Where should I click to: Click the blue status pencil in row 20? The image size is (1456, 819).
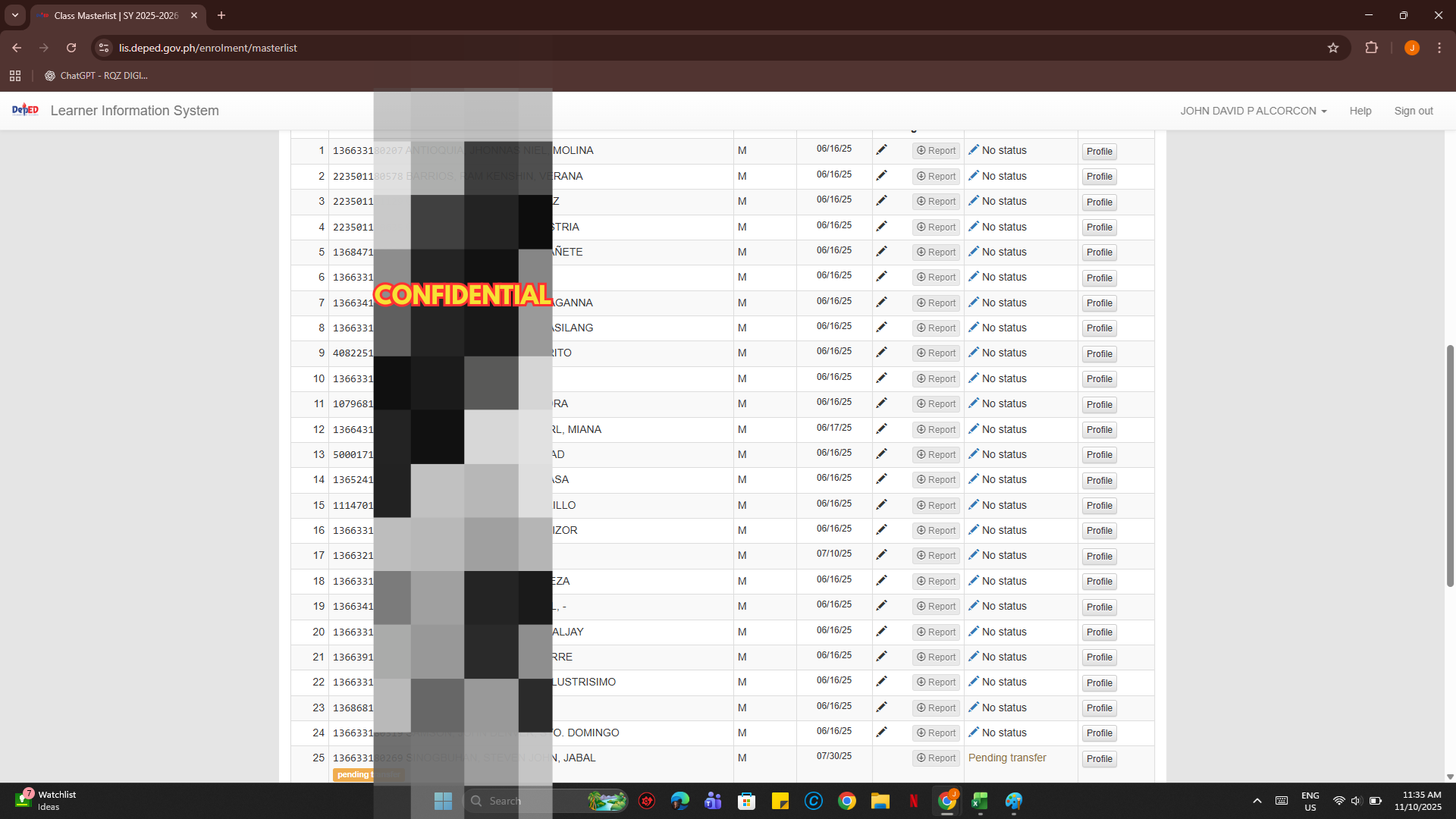coord(974,631)
